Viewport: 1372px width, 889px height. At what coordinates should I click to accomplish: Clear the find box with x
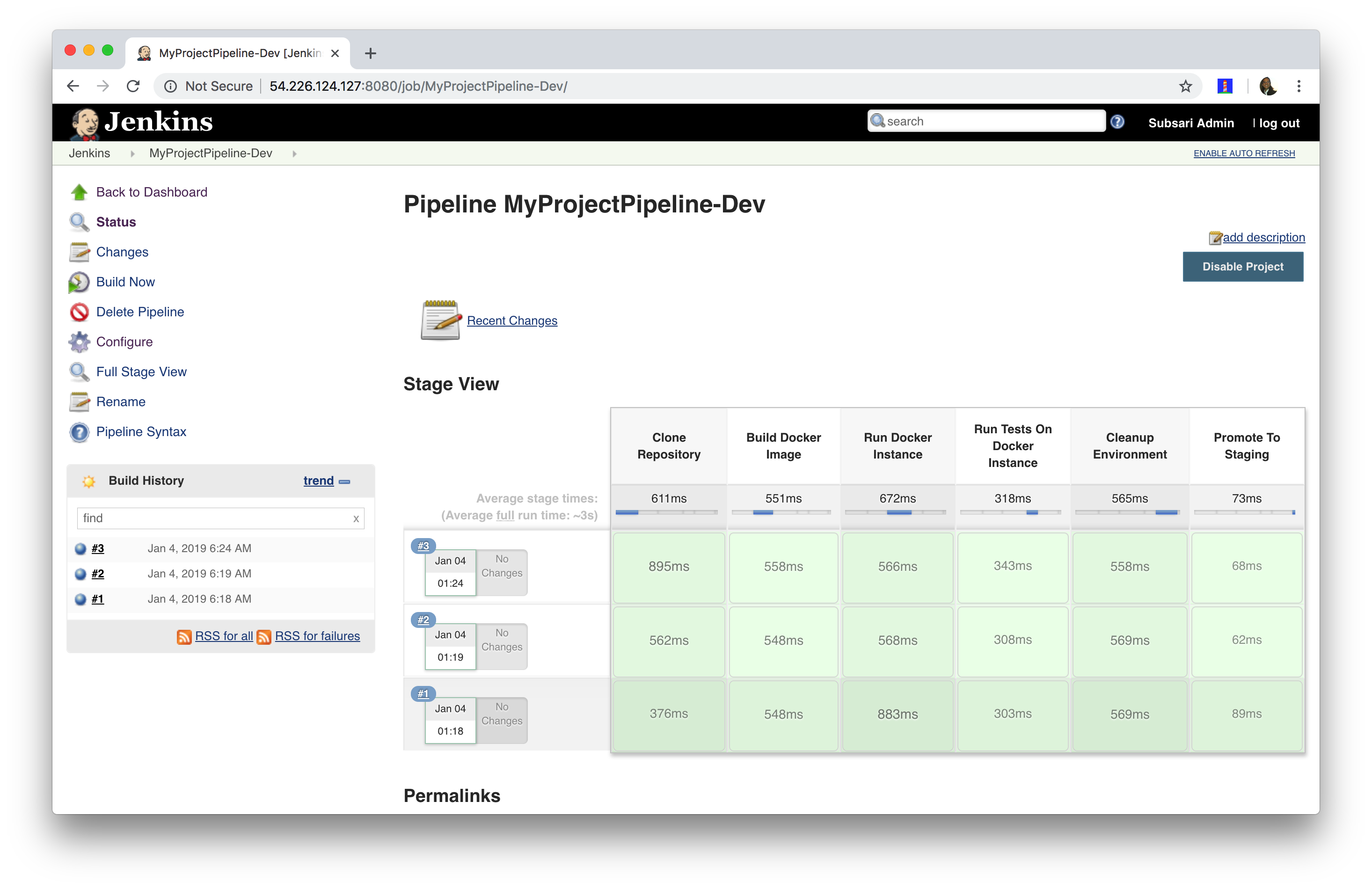pos(356,518)
